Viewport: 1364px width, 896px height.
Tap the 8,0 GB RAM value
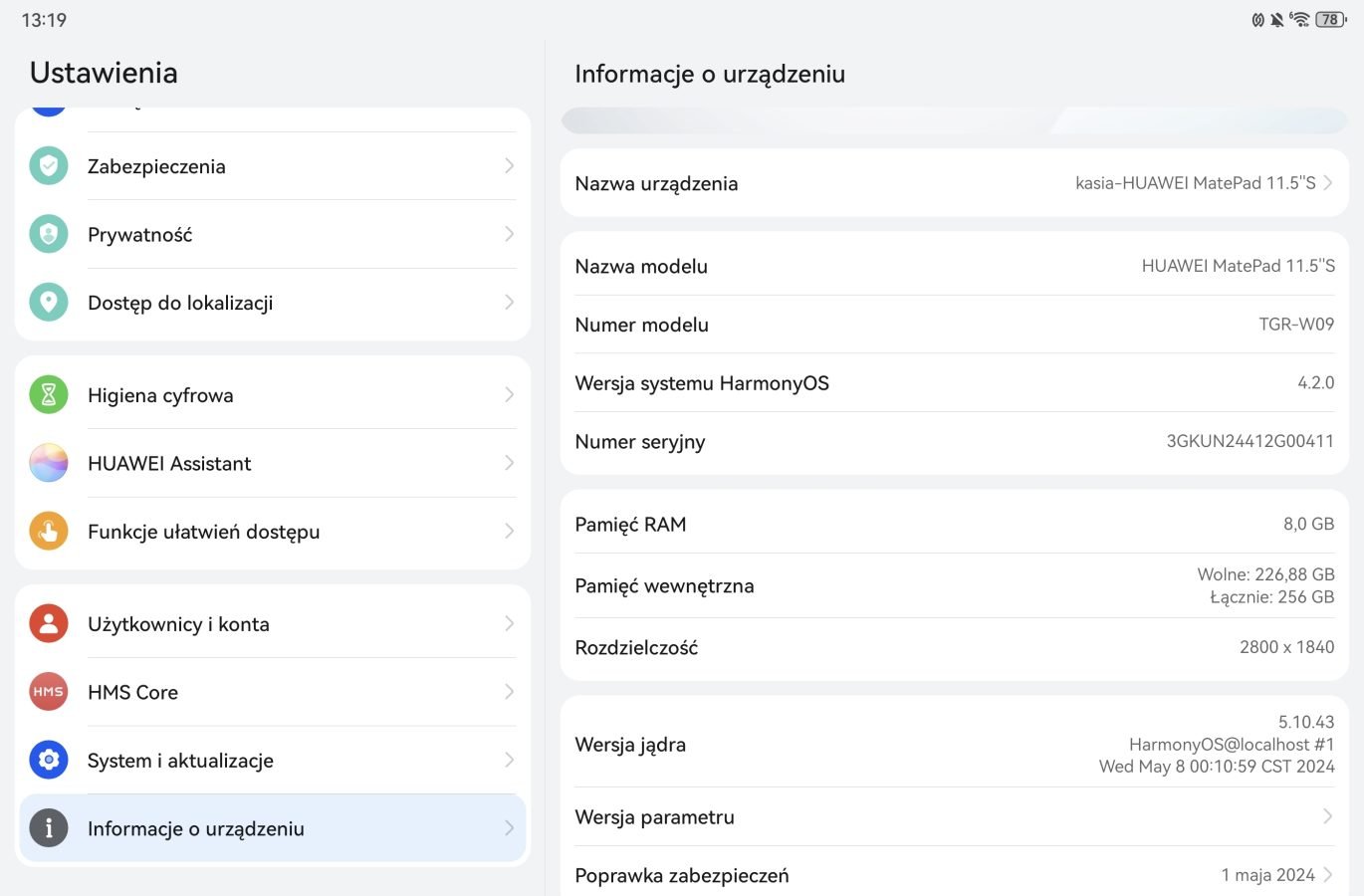pos(1309,525)
